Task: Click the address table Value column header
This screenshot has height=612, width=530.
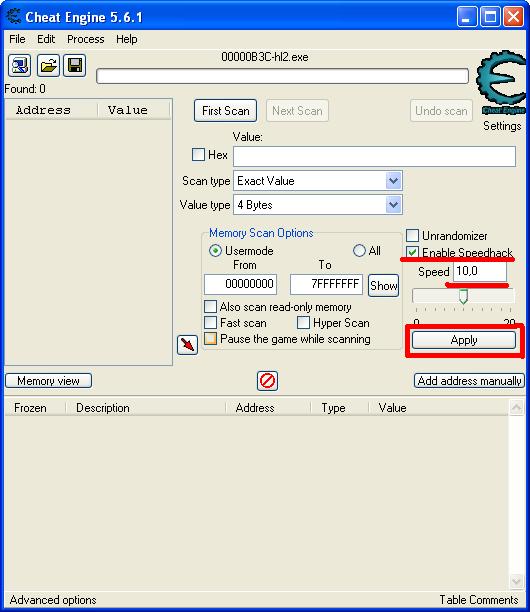Action: coord(438,407)
